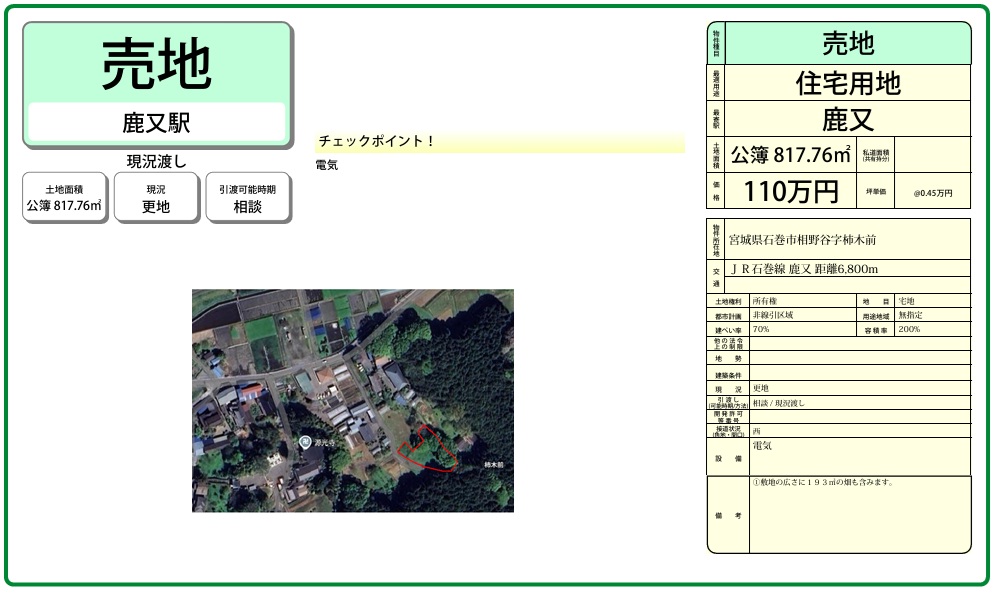997x593 pixels.
Task: Click the チェックポイント！ yellow heading bar
Action: [x=500, y=142]
